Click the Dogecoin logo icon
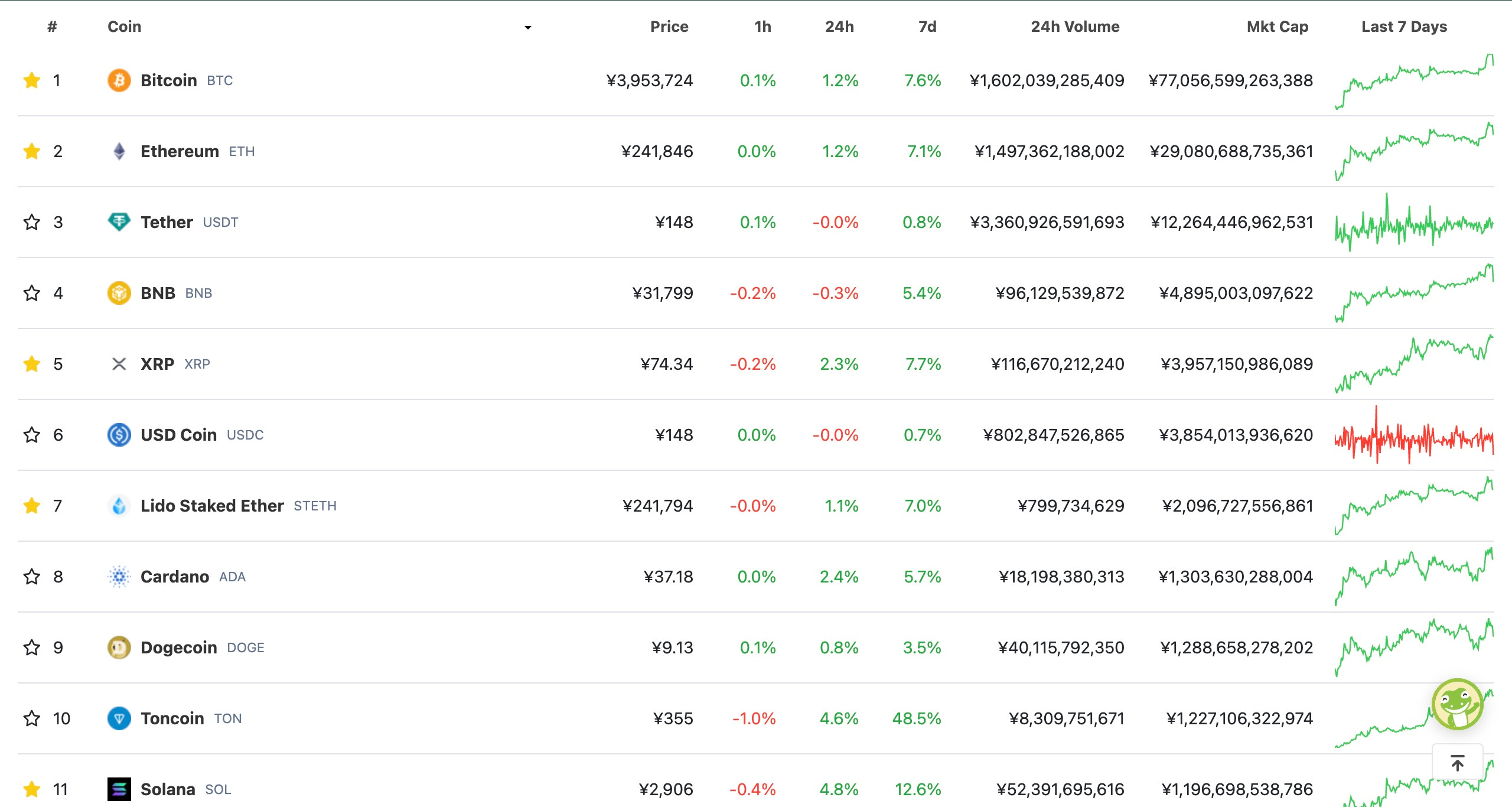The width and height of the screenshot is (1512, 807). pos(119,647)
